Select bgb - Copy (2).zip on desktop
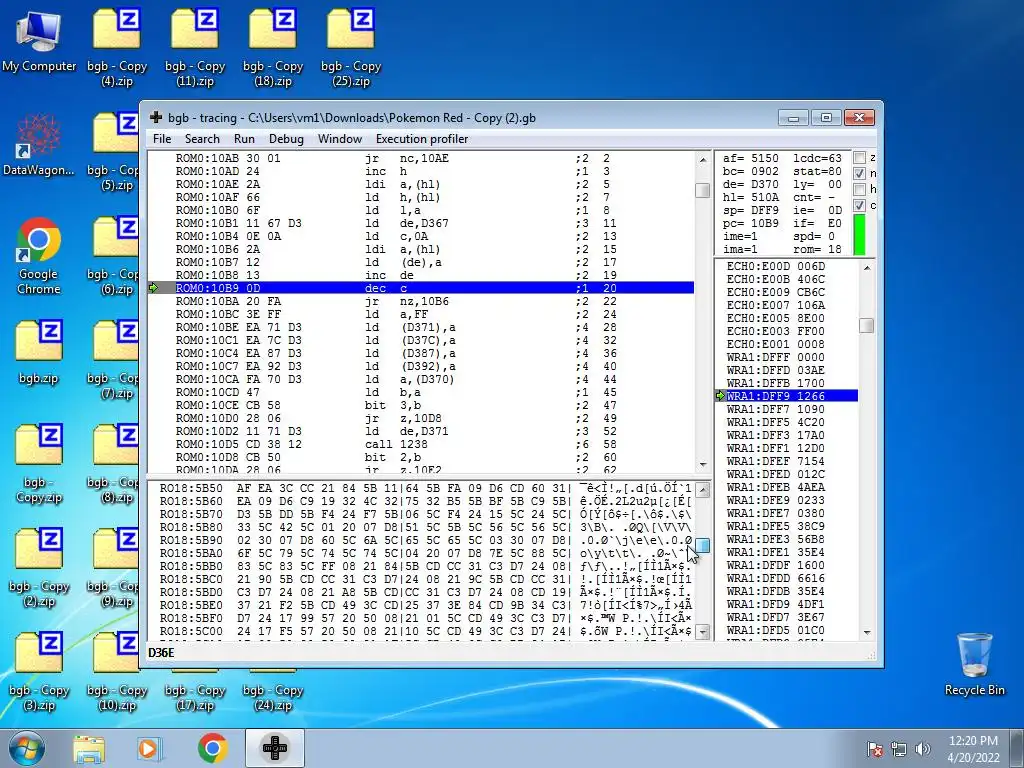 pyautogui.click(x=39, y=568)
